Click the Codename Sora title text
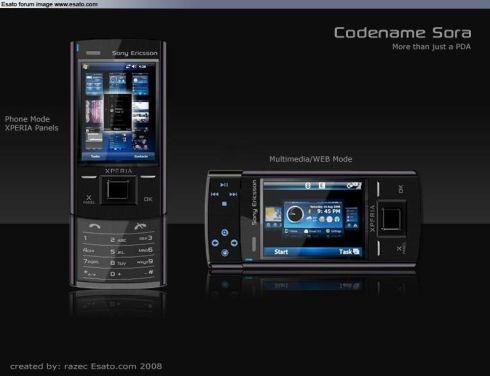490x376 pixels. pos(403,33)
